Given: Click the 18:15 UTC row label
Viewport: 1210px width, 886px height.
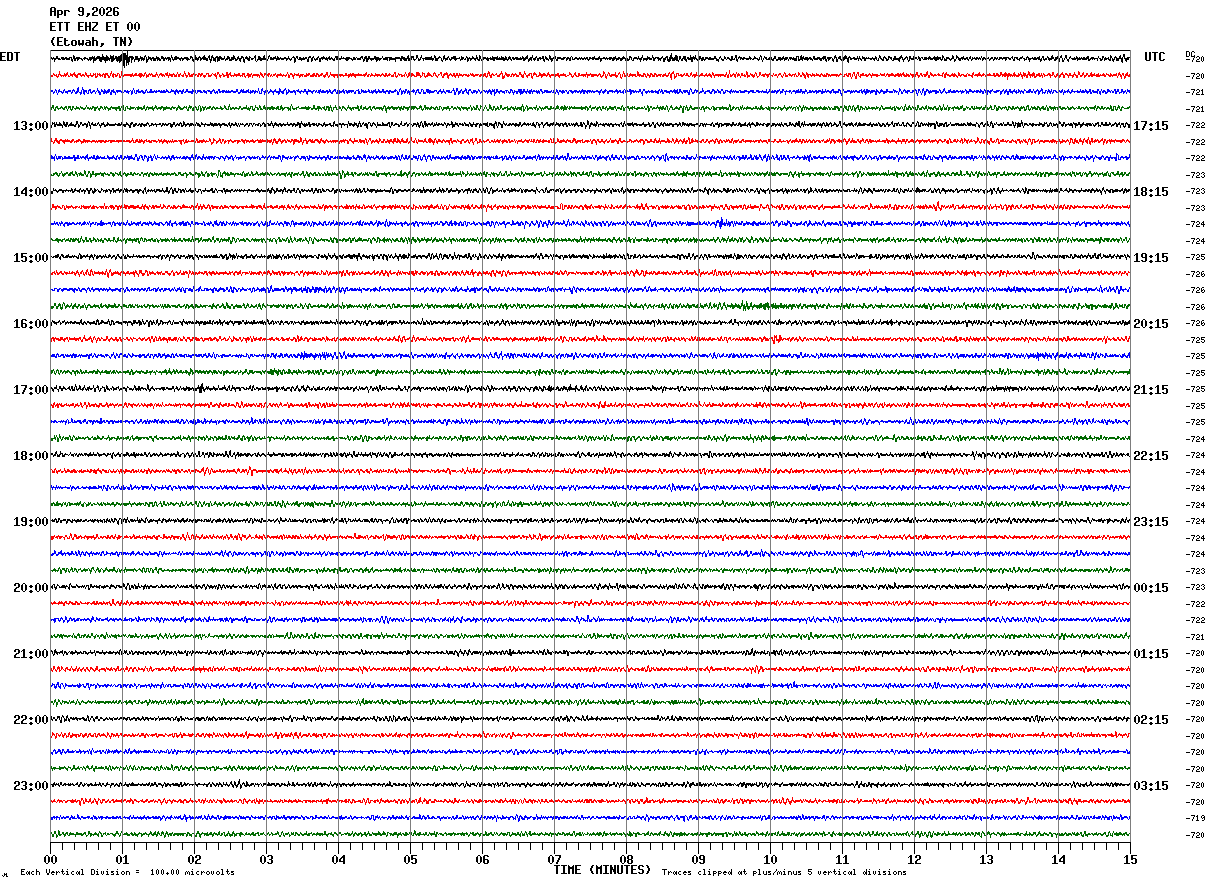Looking at the screenshot, I should coord(1150,192).
